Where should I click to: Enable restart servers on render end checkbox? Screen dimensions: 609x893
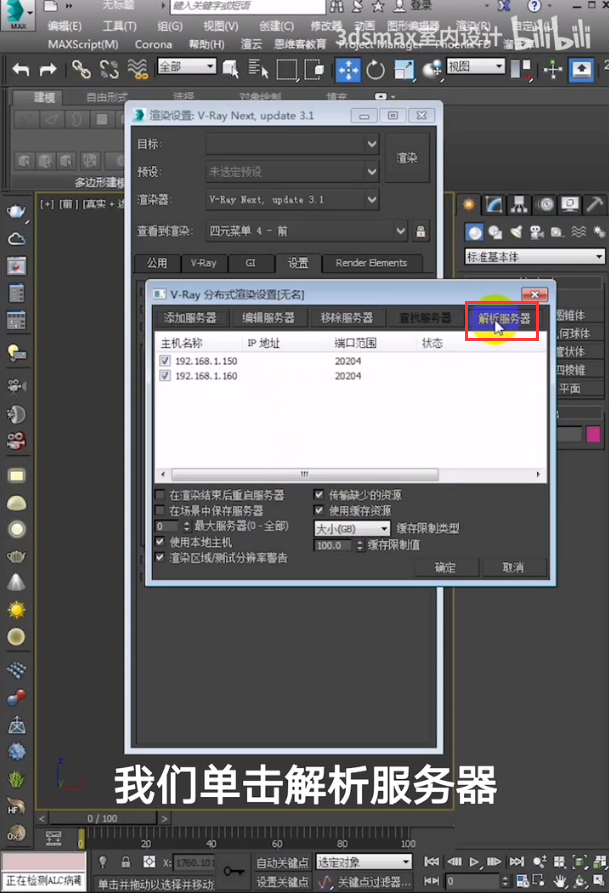[161, 495]
